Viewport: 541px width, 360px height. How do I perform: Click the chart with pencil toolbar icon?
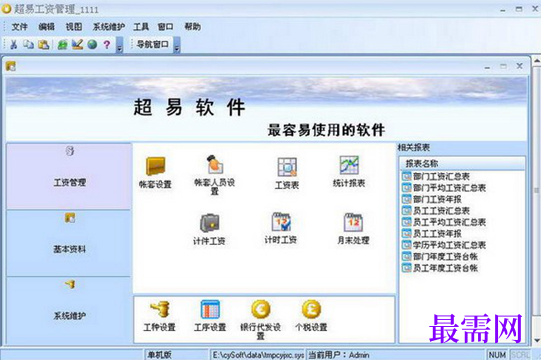77,45
